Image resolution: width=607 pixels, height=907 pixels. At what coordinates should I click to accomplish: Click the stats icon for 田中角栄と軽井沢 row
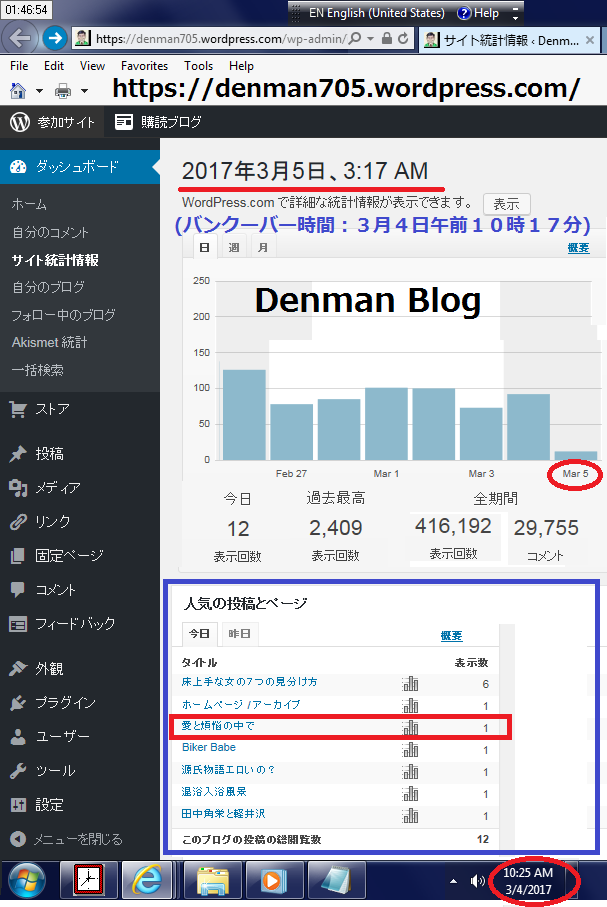410,816
